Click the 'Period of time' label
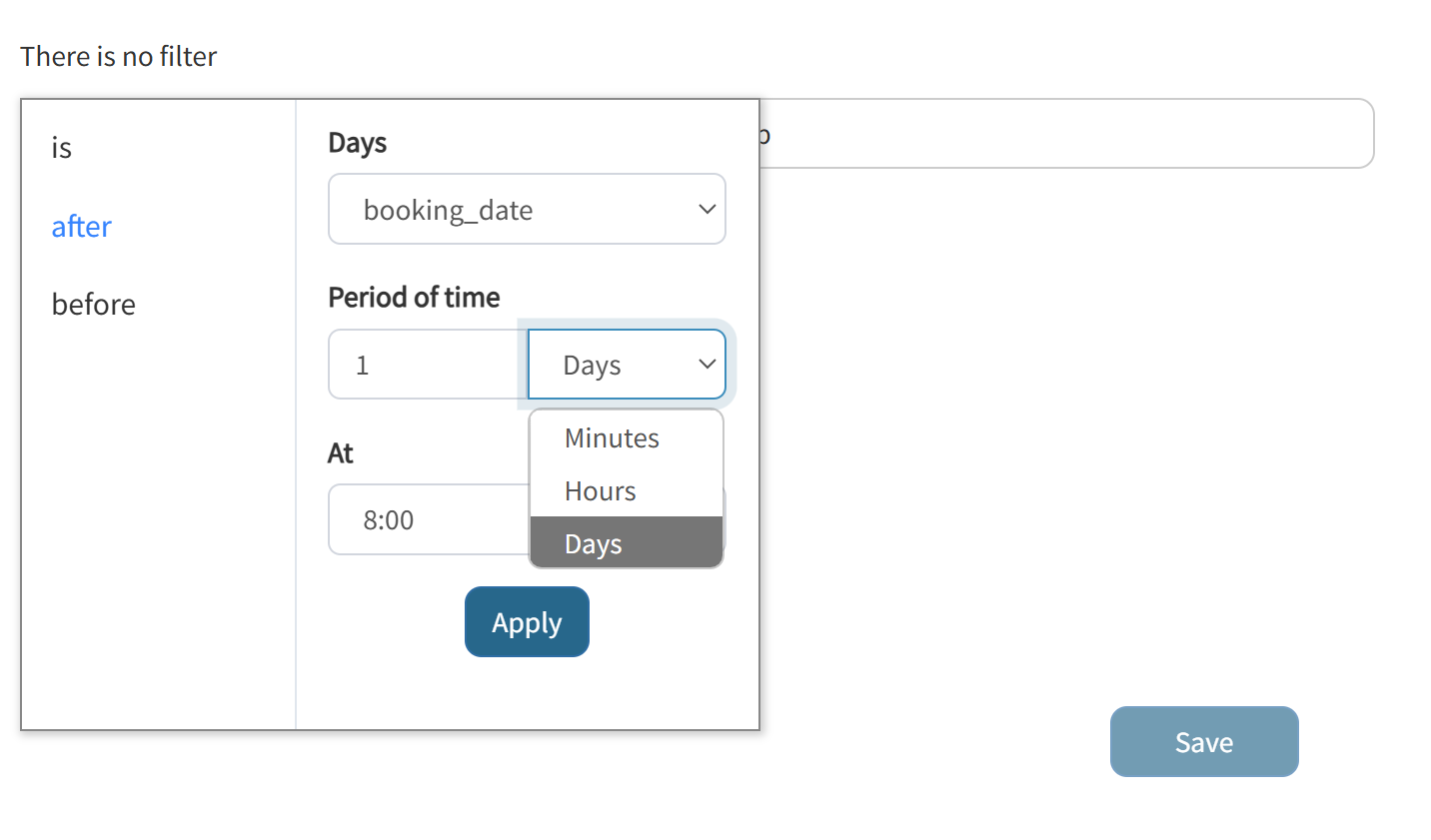Viewport: 1431px width, 840px height. tap(414, 298)
